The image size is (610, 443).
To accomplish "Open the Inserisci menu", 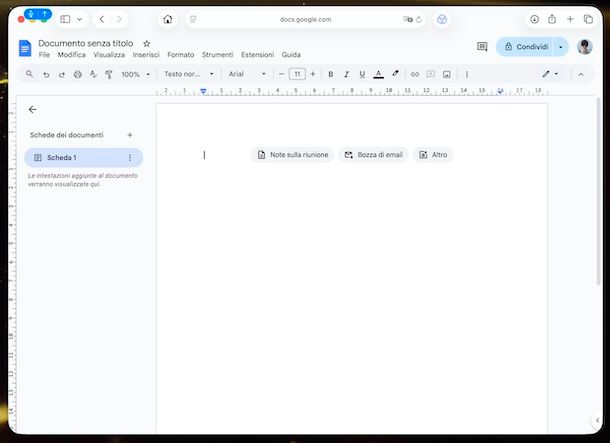I will coord(146,55).
